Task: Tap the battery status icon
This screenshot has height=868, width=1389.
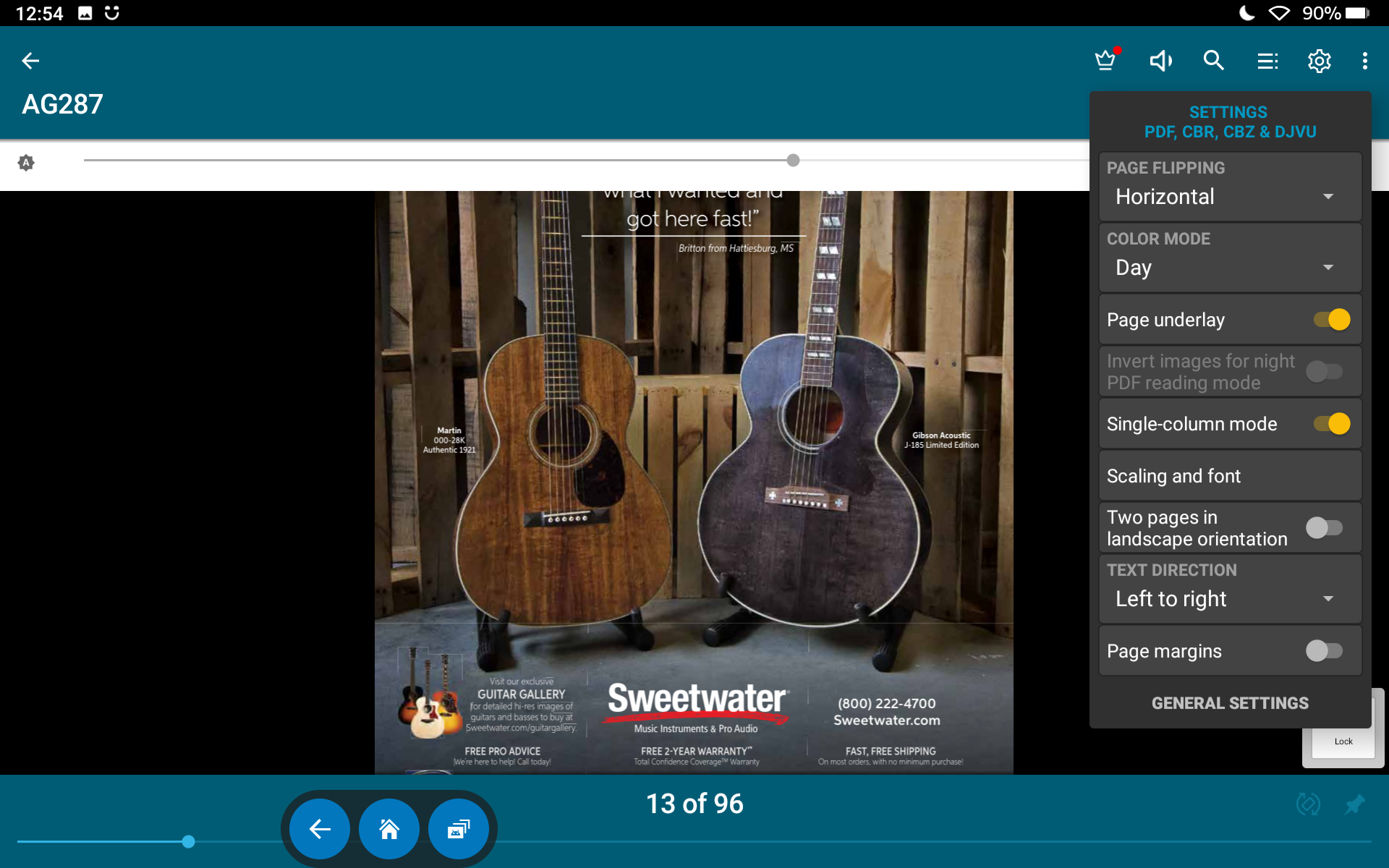Action: (x=1357, y=13)
